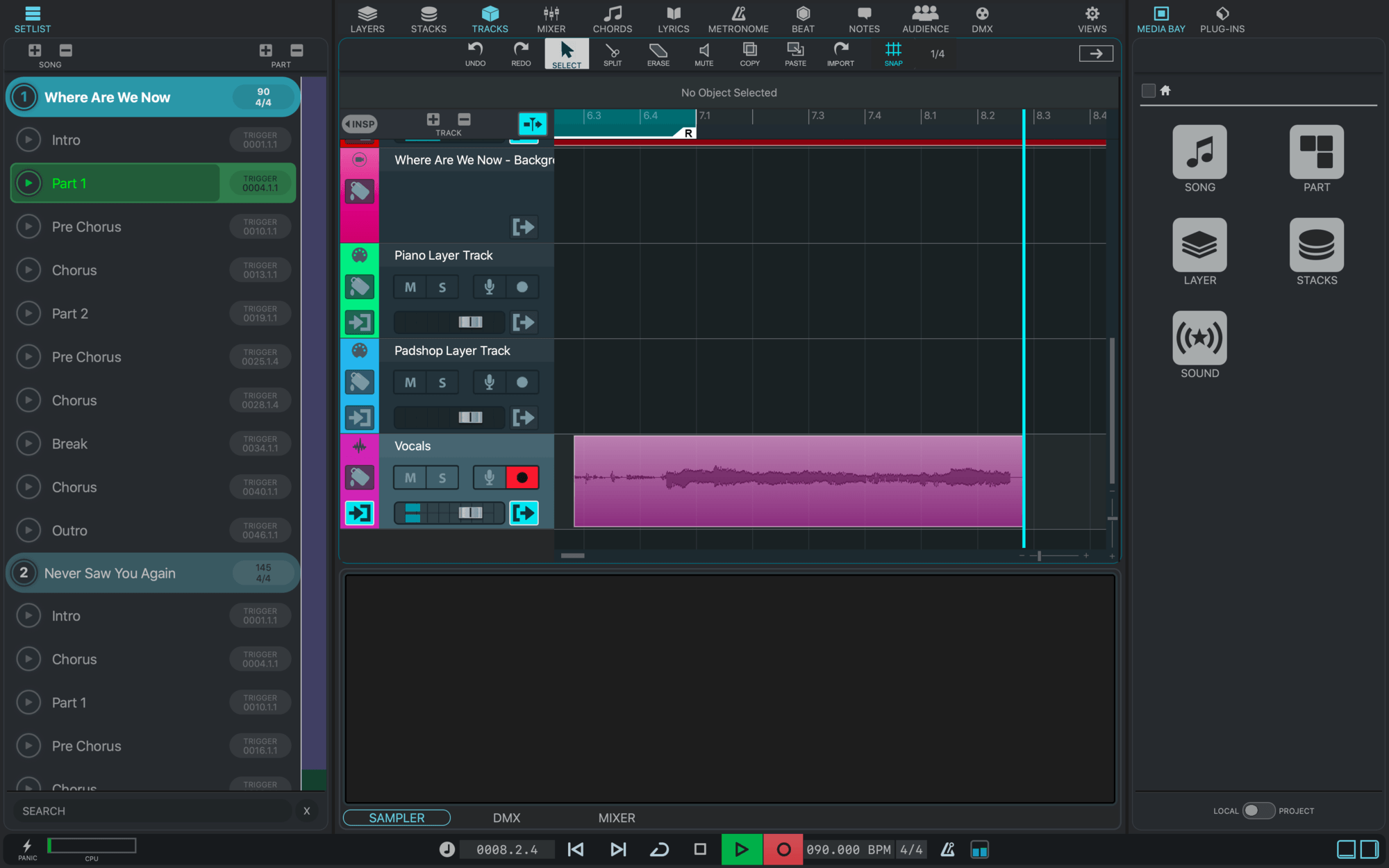The image size is (1389, 868).
Task: Open the Import function in the toolbar
Action: pyautogui.click(x=840, y=53)
